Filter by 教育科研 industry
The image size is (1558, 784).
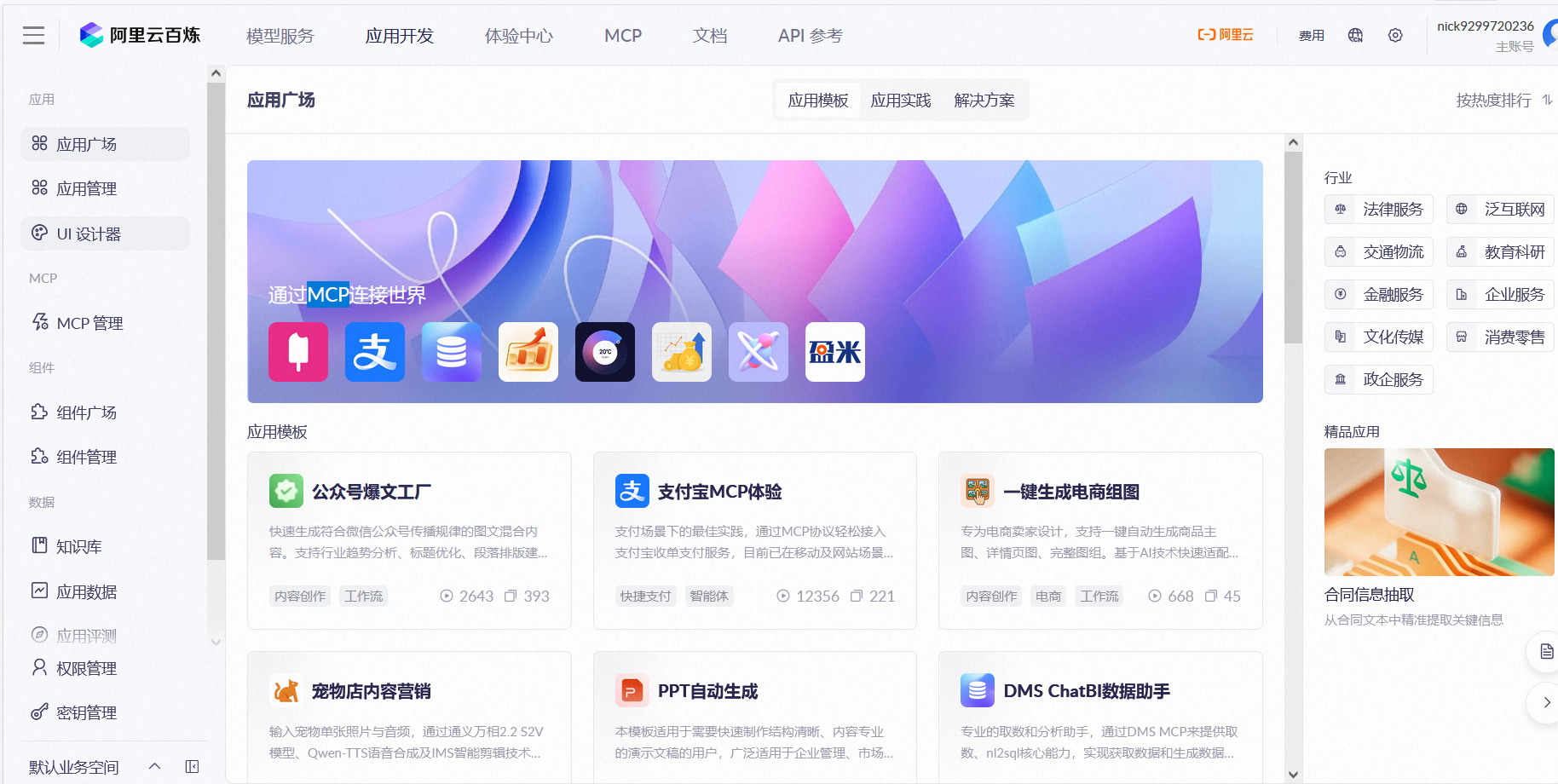tap(1500, 251)
